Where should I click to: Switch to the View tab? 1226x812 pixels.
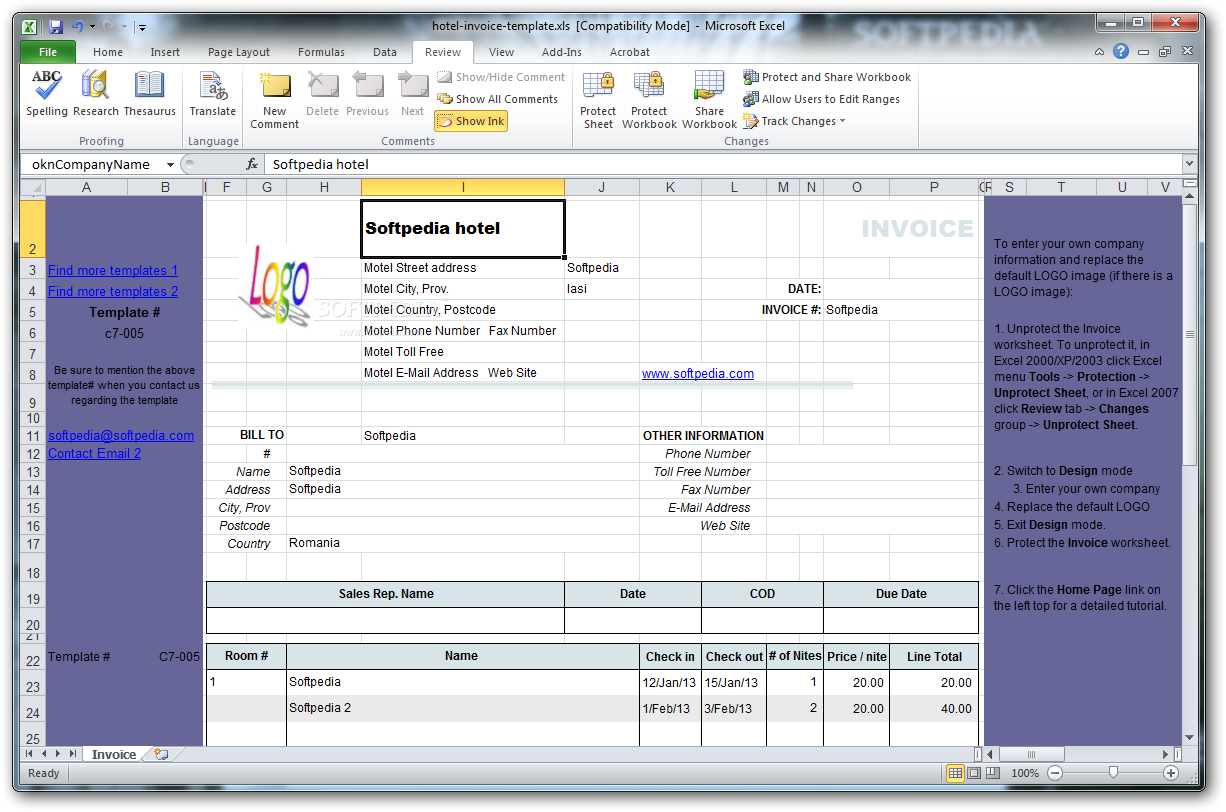coord(501,52)
